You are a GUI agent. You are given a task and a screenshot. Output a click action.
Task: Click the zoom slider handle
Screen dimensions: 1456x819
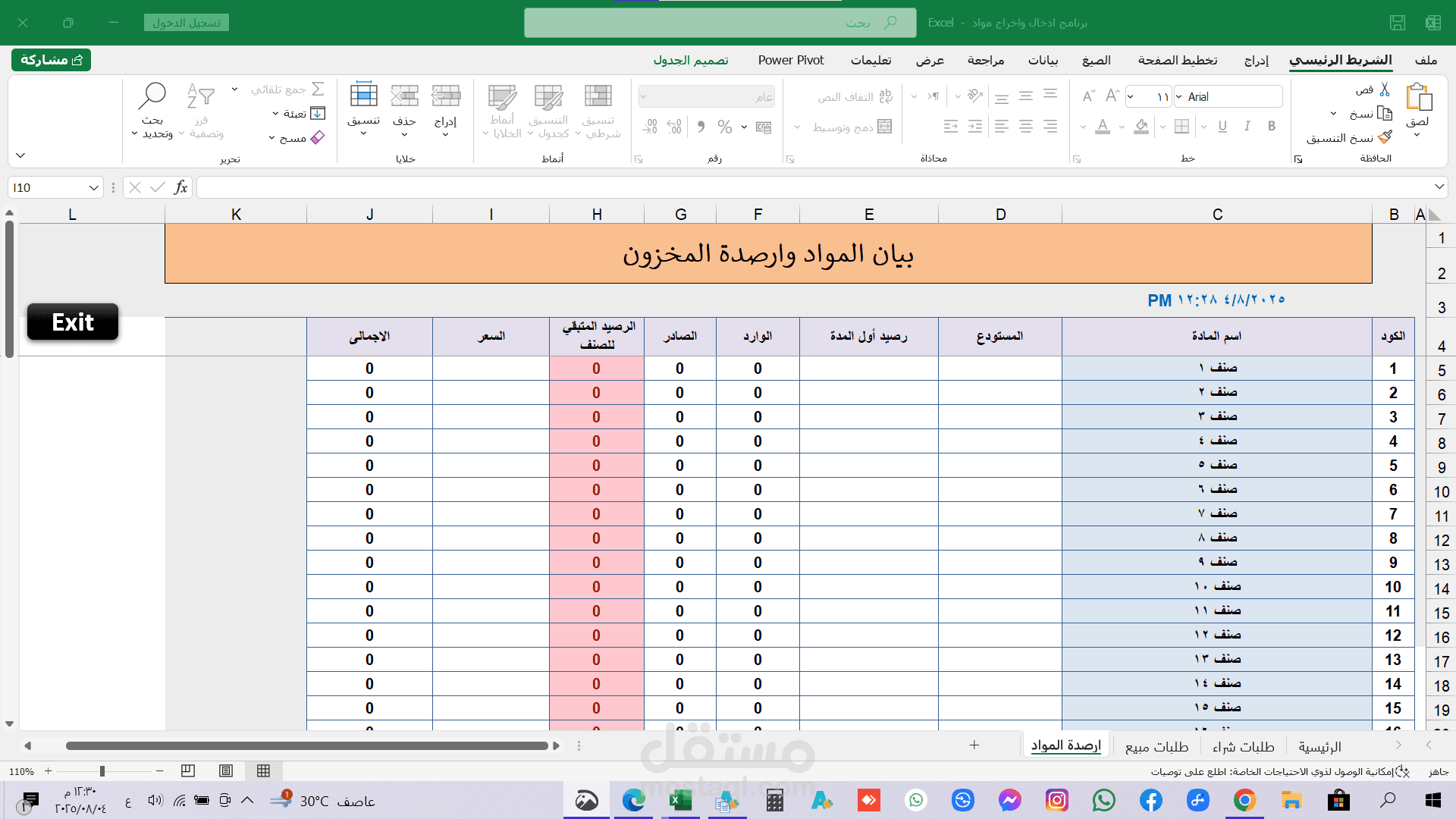[102, 771]
